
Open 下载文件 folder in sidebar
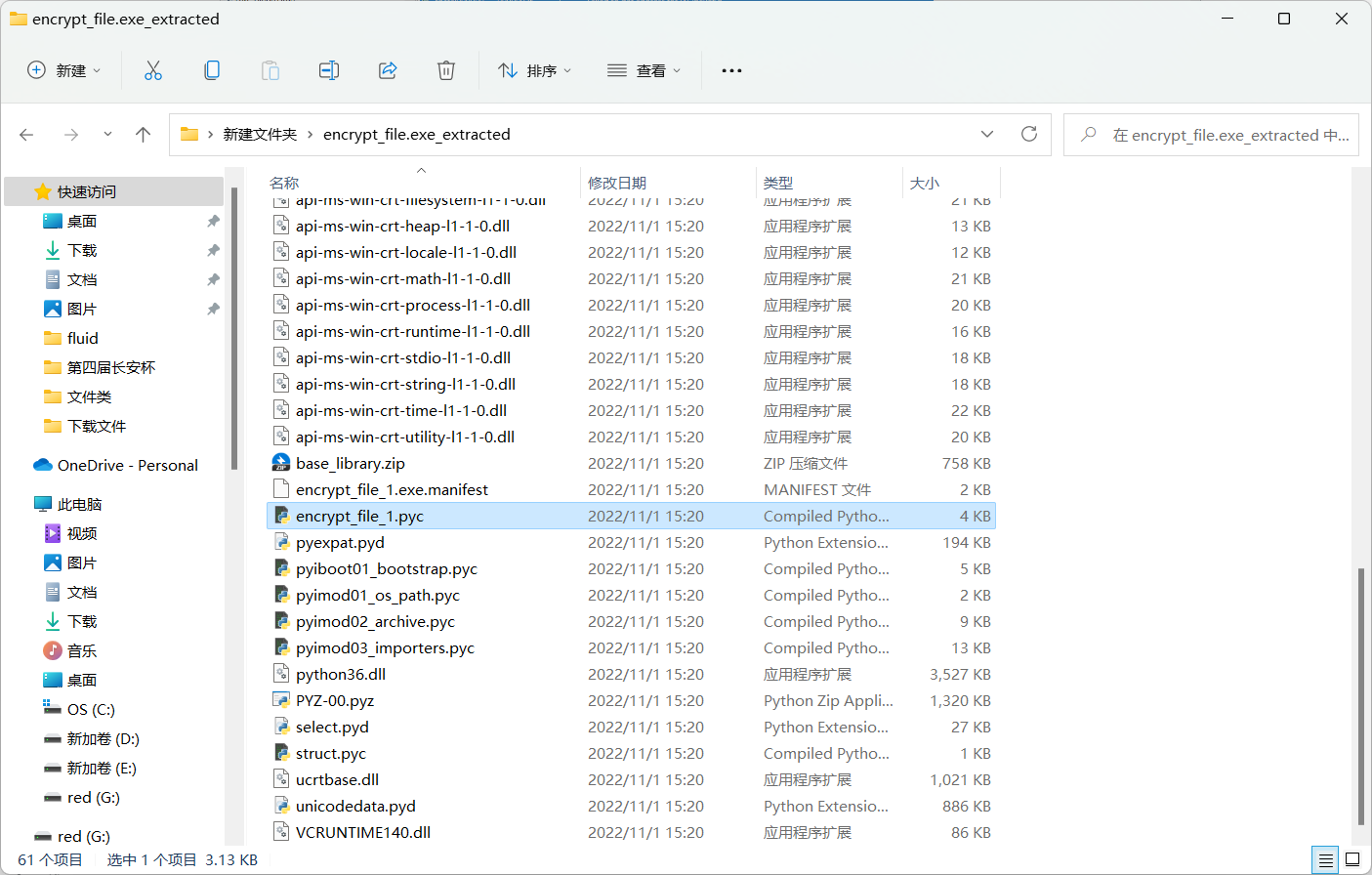coord(97,426)
